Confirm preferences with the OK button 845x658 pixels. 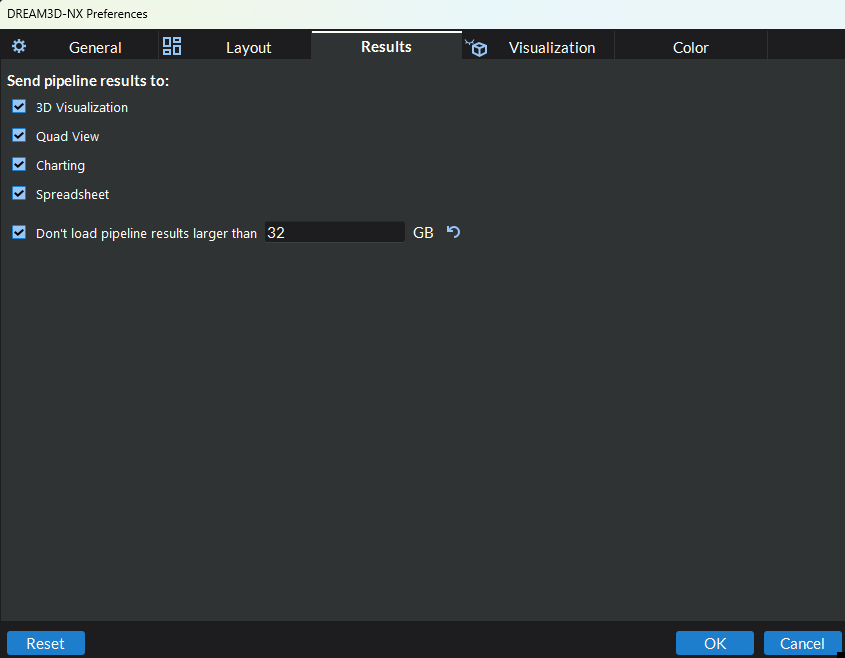tap(715, 643)
